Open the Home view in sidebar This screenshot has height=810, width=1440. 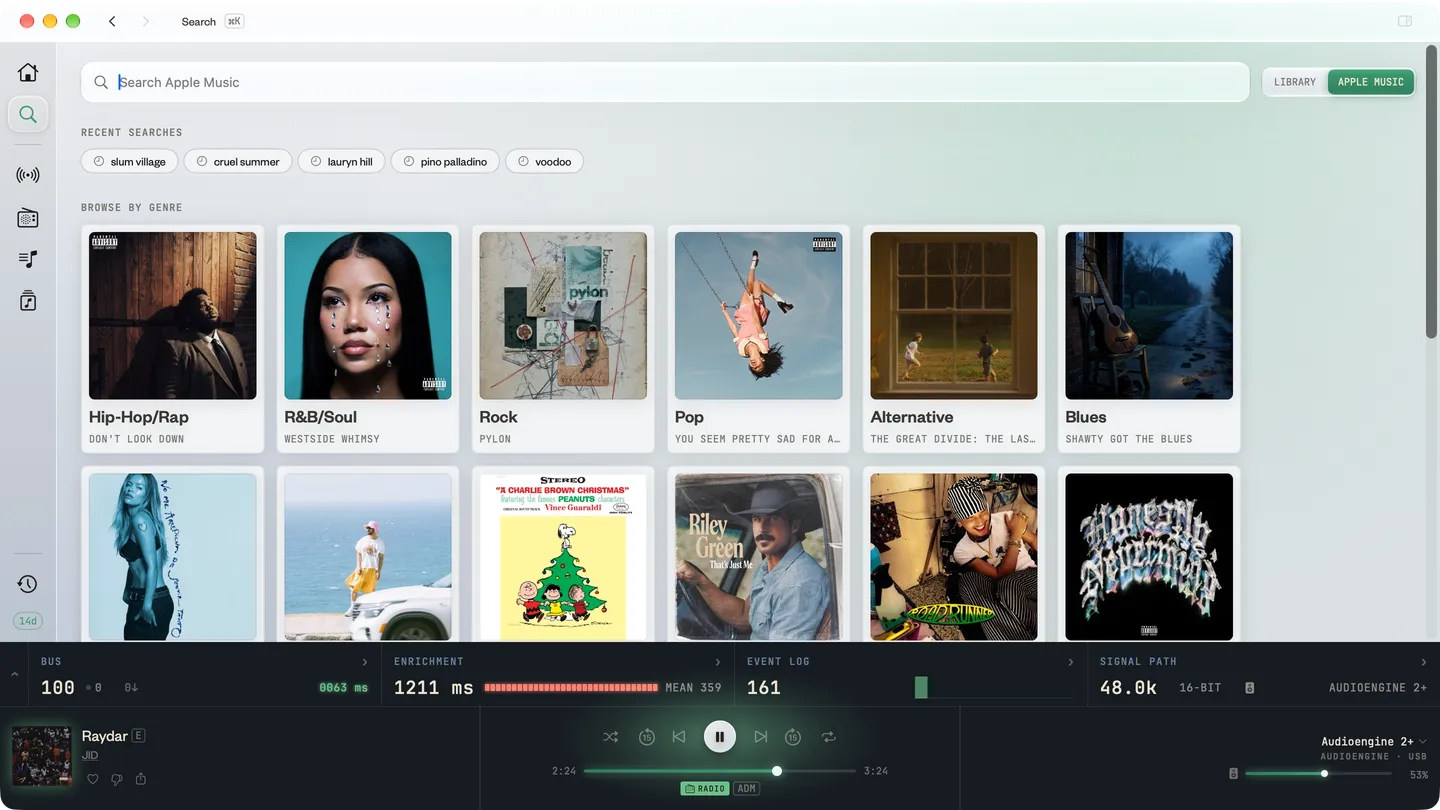(x=28, y=72)
